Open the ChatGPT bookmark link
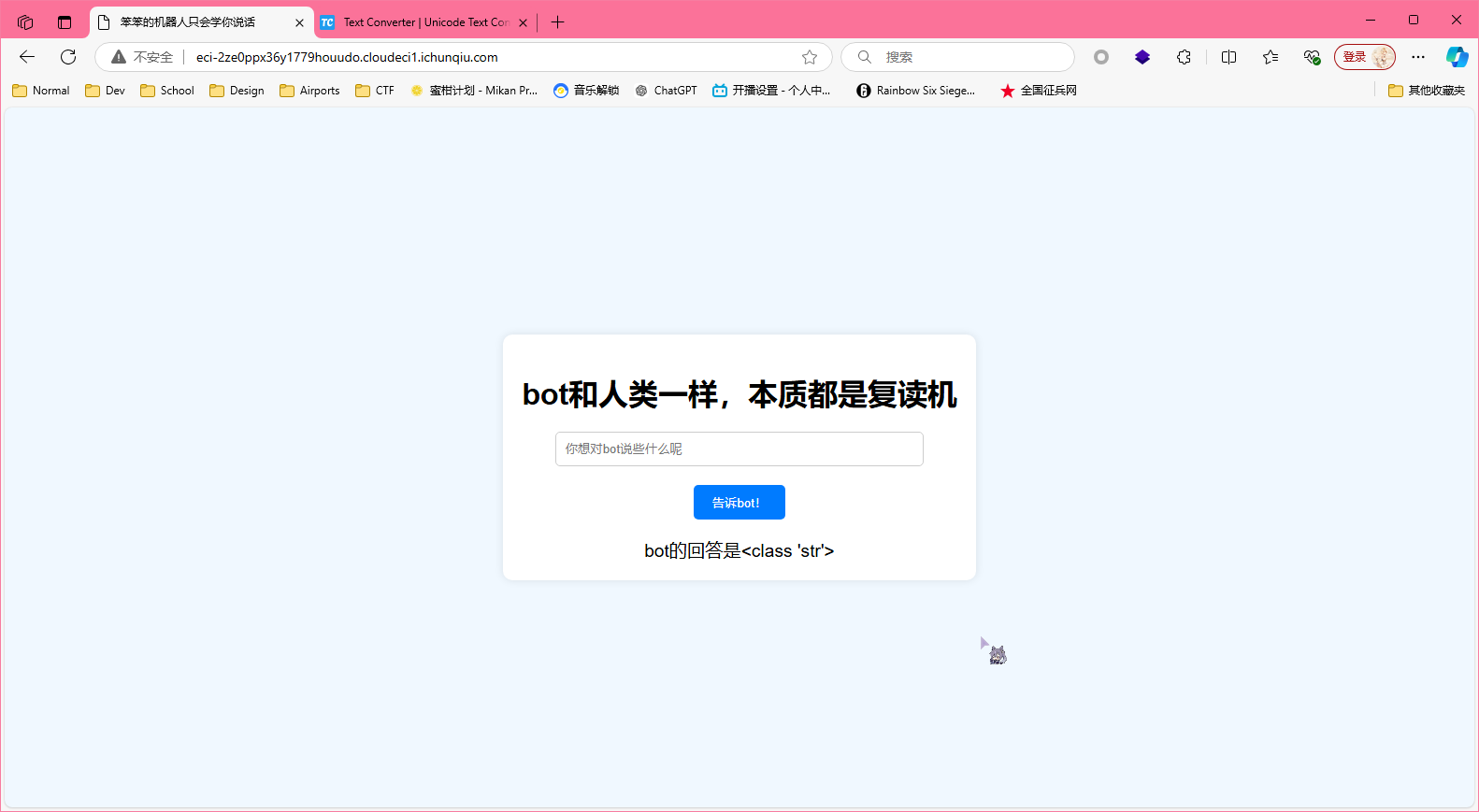The image size is (1479, 812). click(x=666, y=91)
